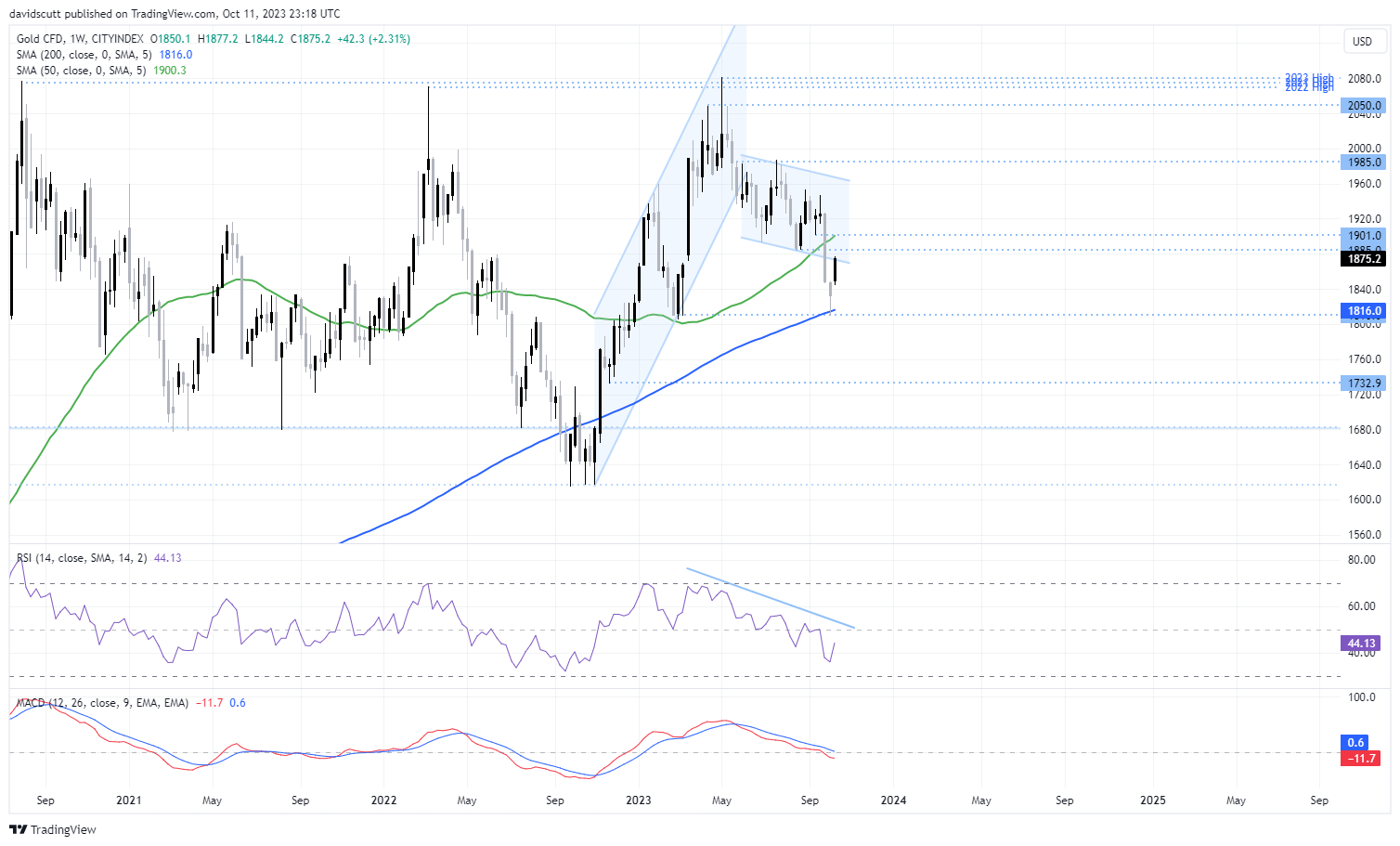Click the blue 1816.0 label on the price axis
The width and height of the screenshot is (1400, 846).
[1365, 311]
